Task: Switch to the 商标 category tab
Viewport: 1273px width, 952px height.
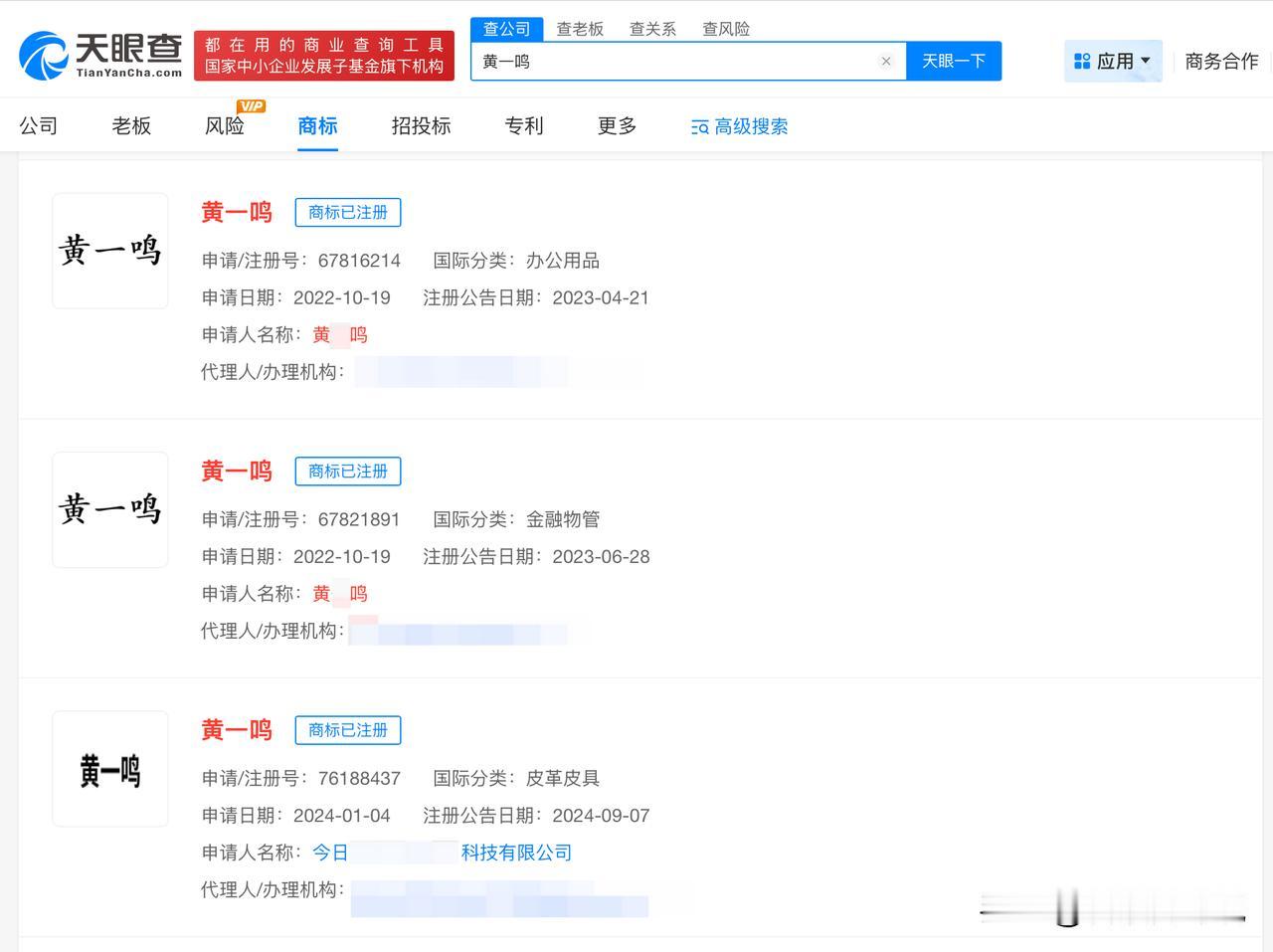Action: 317,125
